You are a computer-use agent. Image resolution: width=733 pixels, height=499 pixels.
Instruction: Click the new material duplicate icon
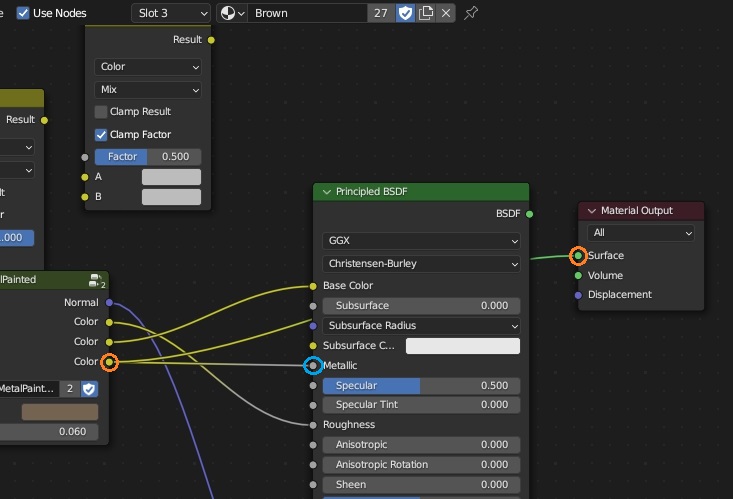[426, 13]
